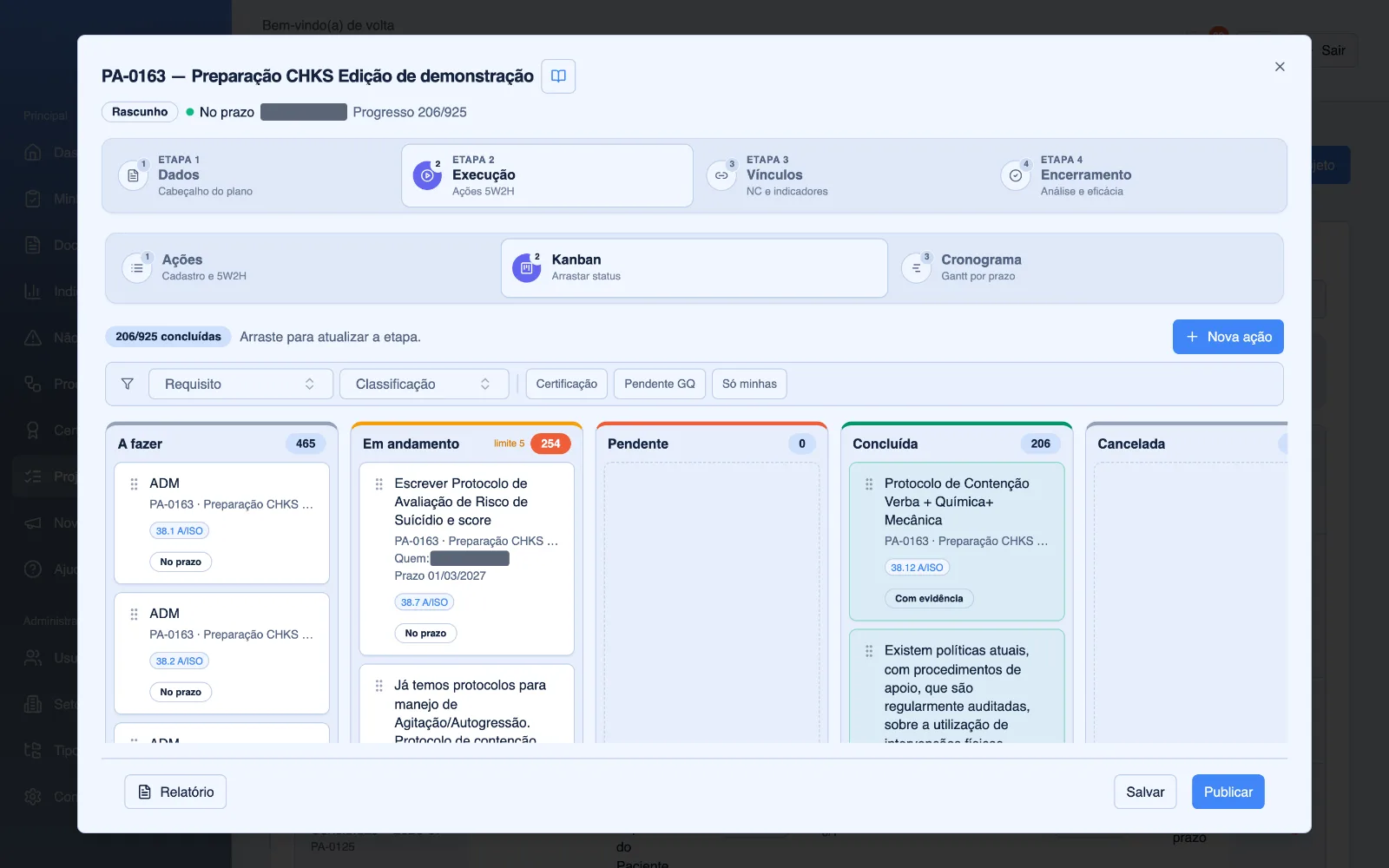The height and width of the screenshot is (868, 1389).
Task: Toggle the Só minhas filter
Action: (x=749, y=384)
